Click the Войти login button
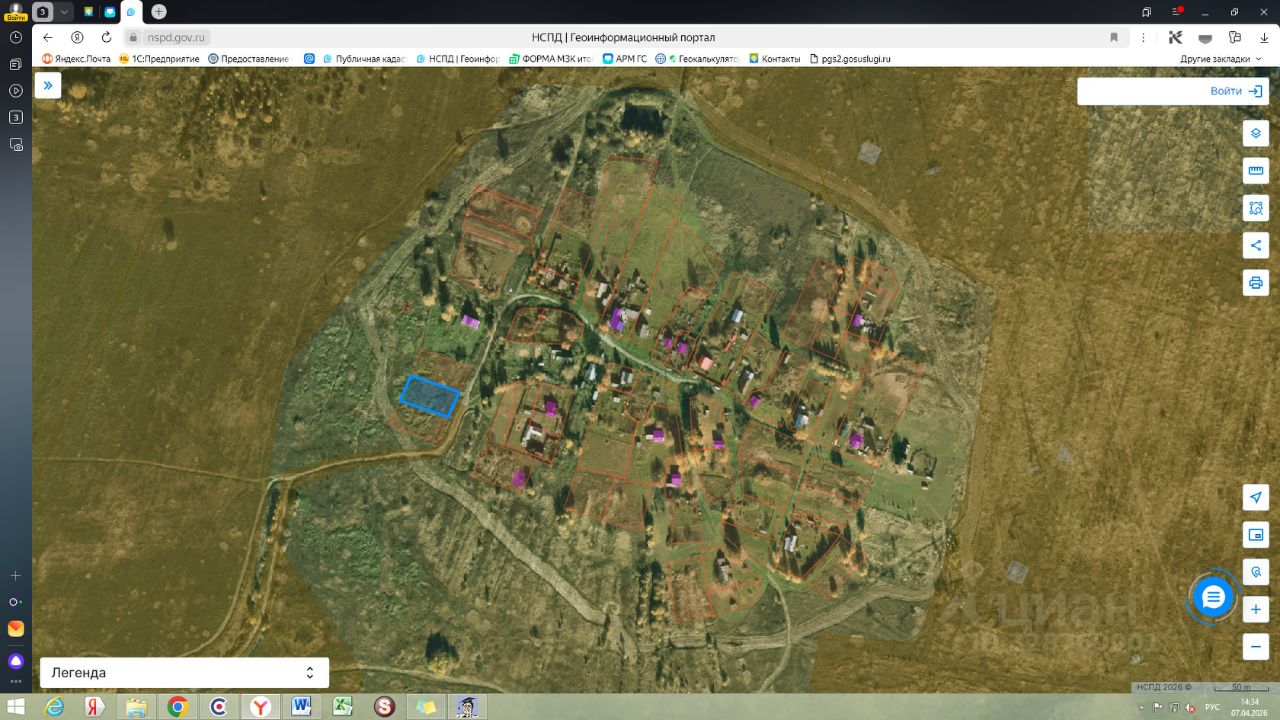The height and width of the screenshot is (720, 1280). pyautogui.click(x=1236, y=91)
